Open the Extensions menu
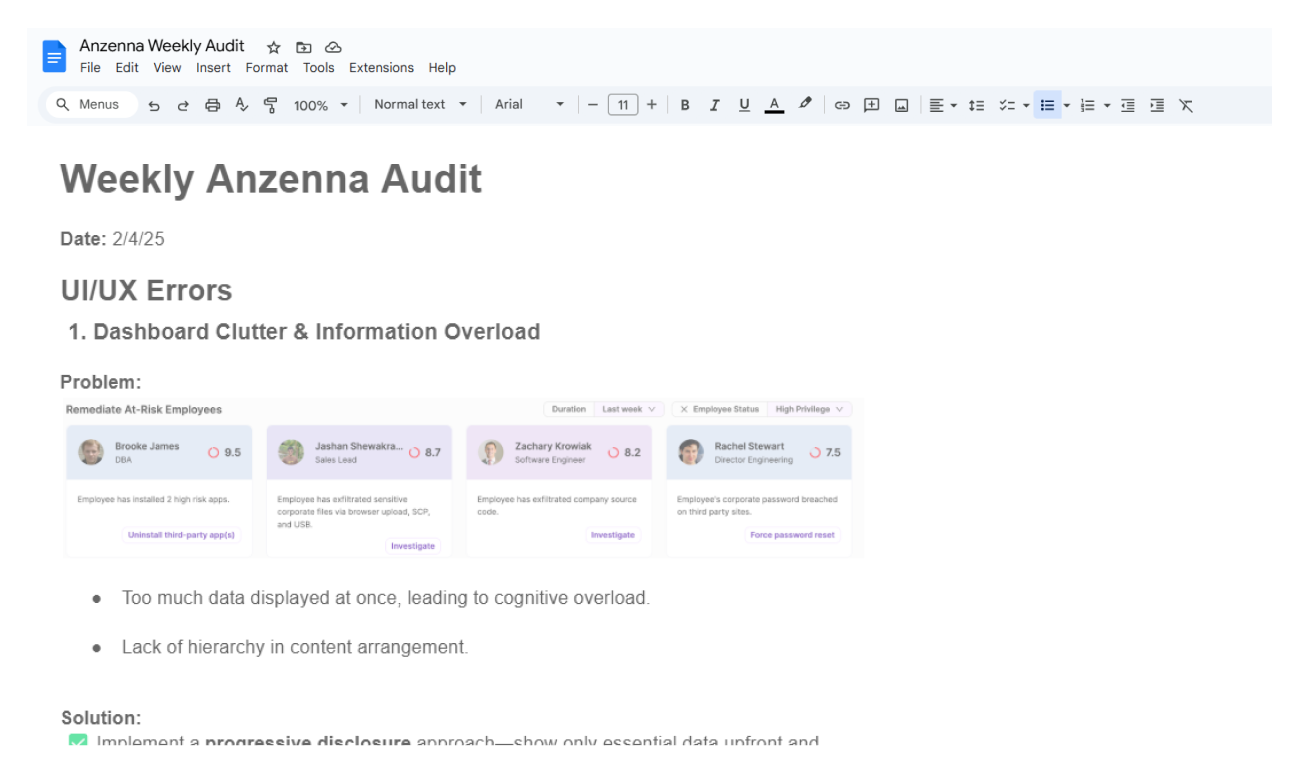The height and width of the screenshot is (771, 1296). pyautogui.click(x=381, y=68)
